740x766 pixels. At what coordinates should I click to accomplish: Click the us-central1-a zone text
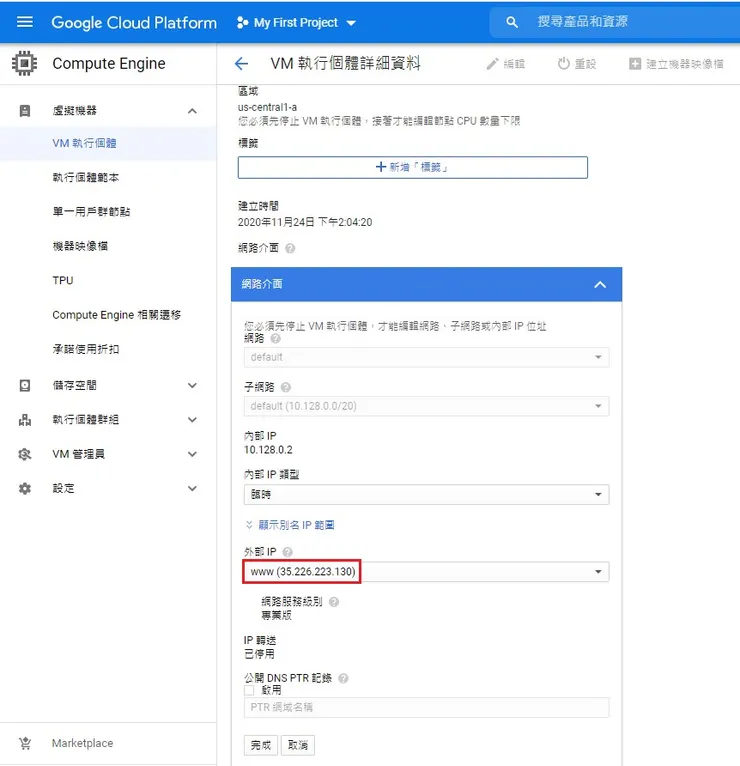(x=267, y=107)
